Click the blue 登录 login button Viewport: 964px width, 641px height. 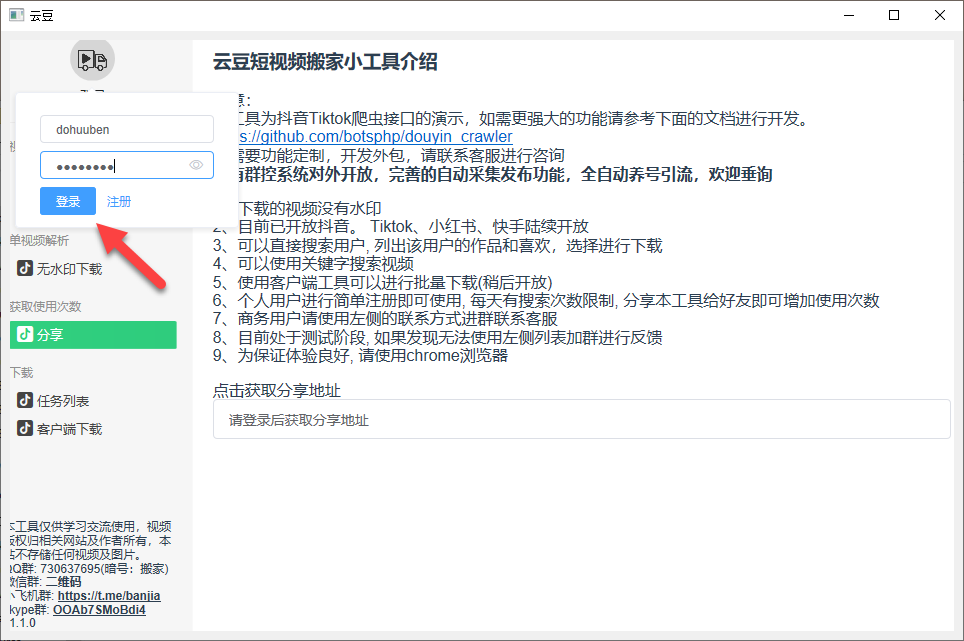click(68, 201)
